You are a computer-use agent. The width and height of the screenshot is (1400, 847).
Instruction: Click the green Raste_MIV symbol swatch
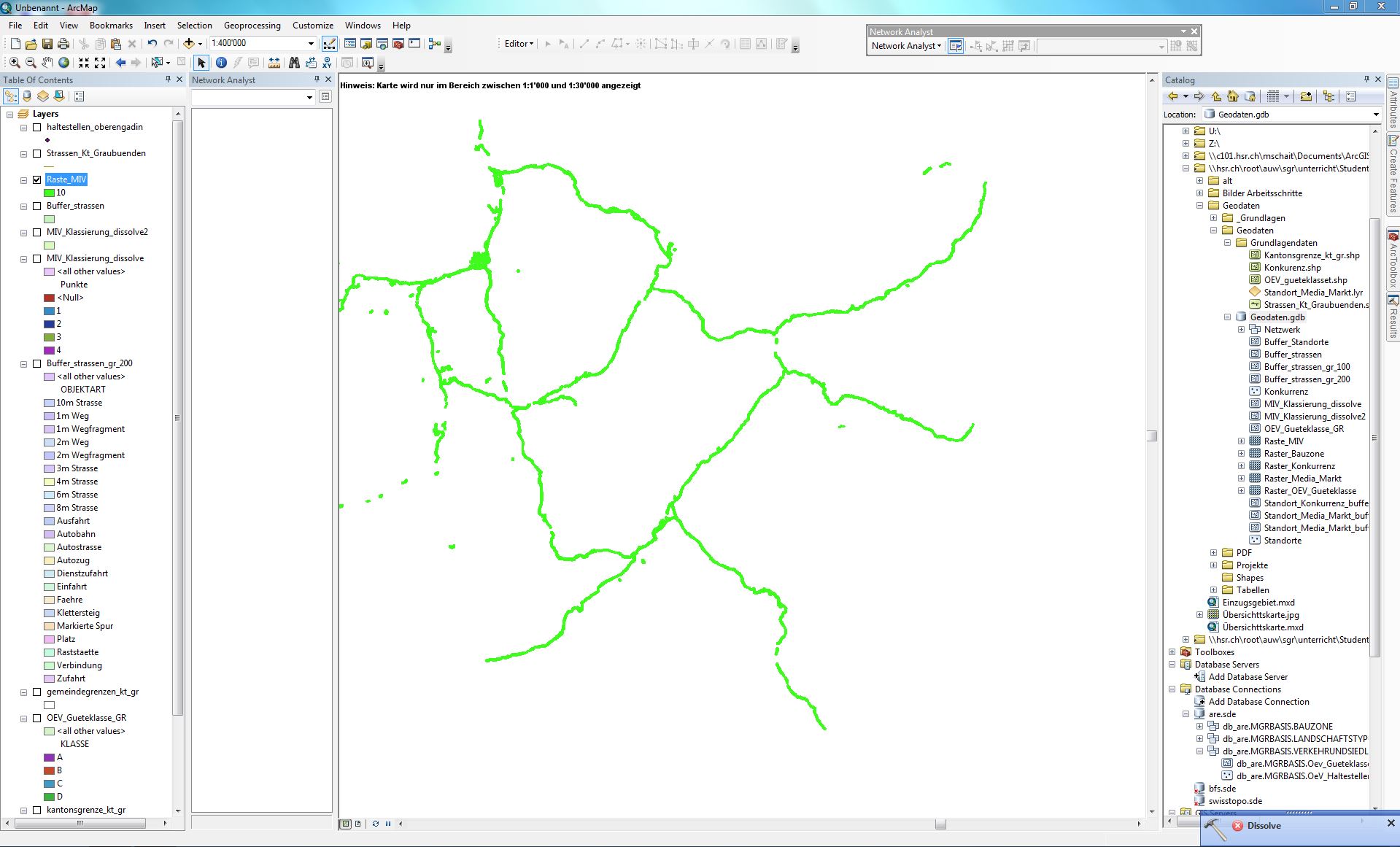coord(49,193)
